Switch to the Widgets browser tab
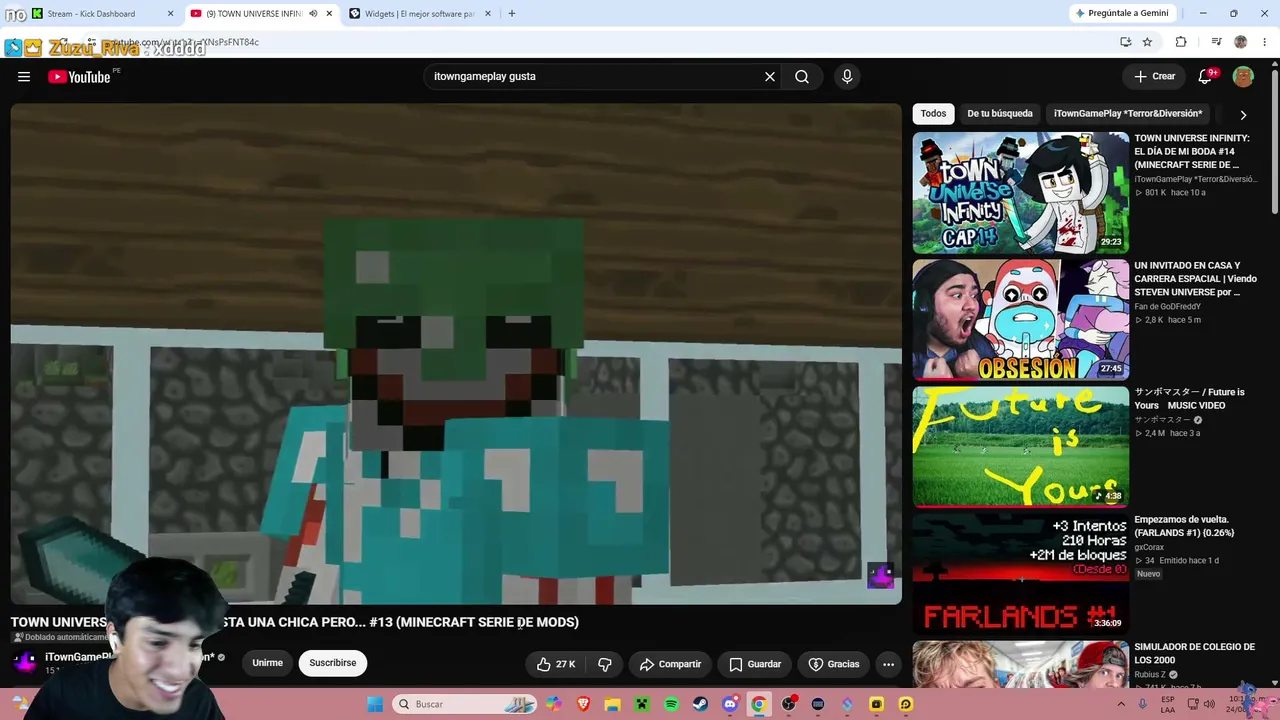This screenshot has height=720, width=1280. pos(420,14)
